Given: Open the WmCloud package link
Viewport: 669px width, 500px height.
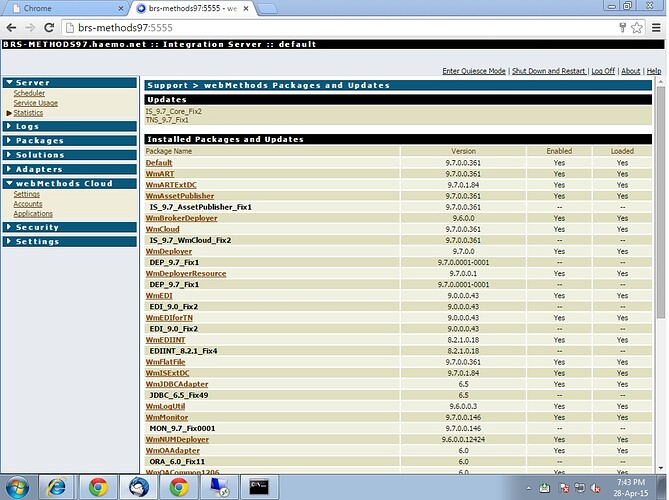Looking at the screenshot, I should tap(163, 229).
